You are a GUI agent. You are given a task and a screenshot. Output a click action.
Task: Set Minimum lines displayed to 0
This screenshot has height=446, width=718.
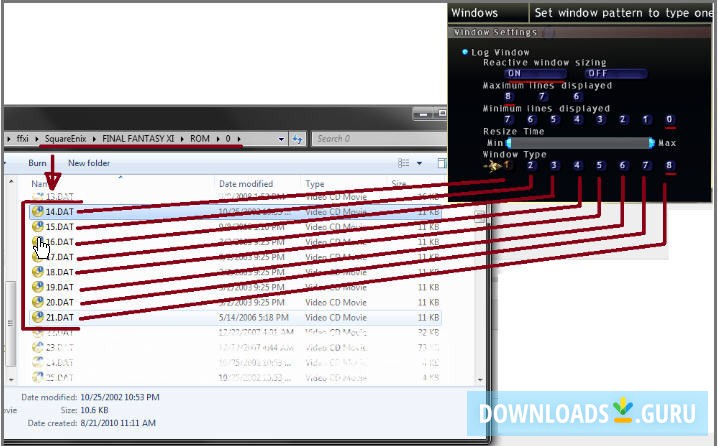coord(669,120)
